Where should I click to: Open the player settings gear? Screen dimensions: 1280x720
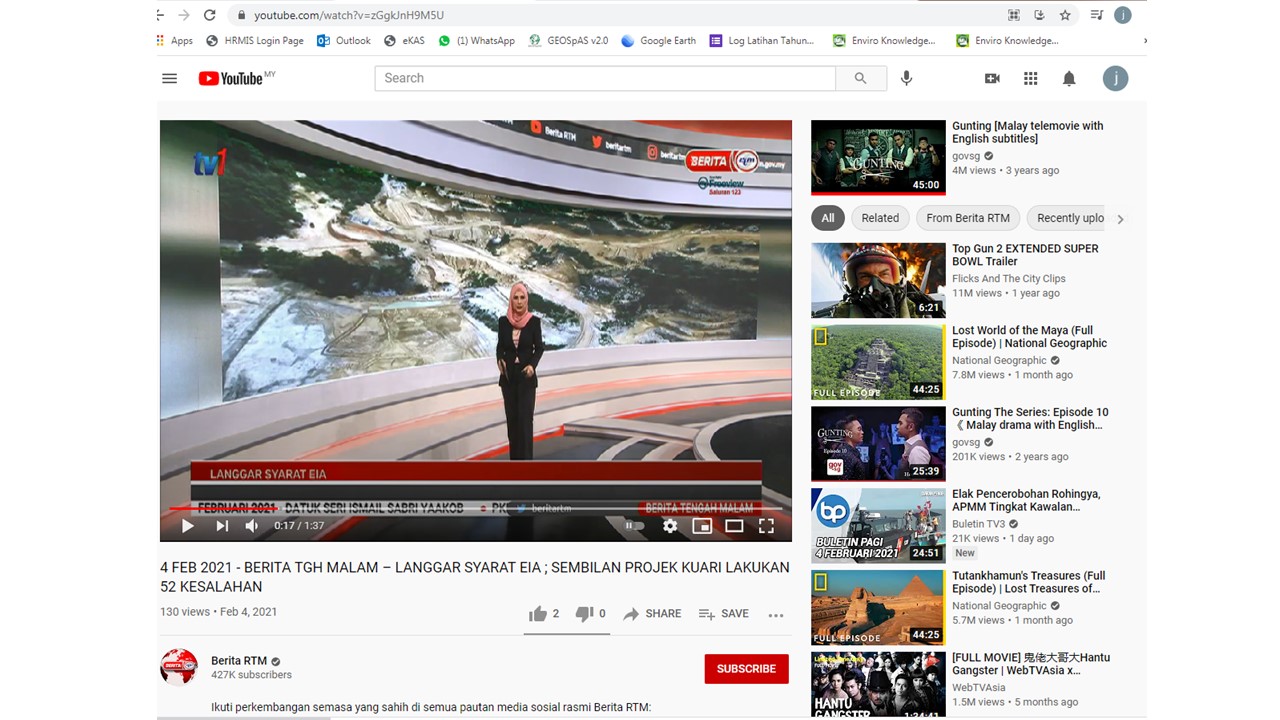tap(670, 526)
